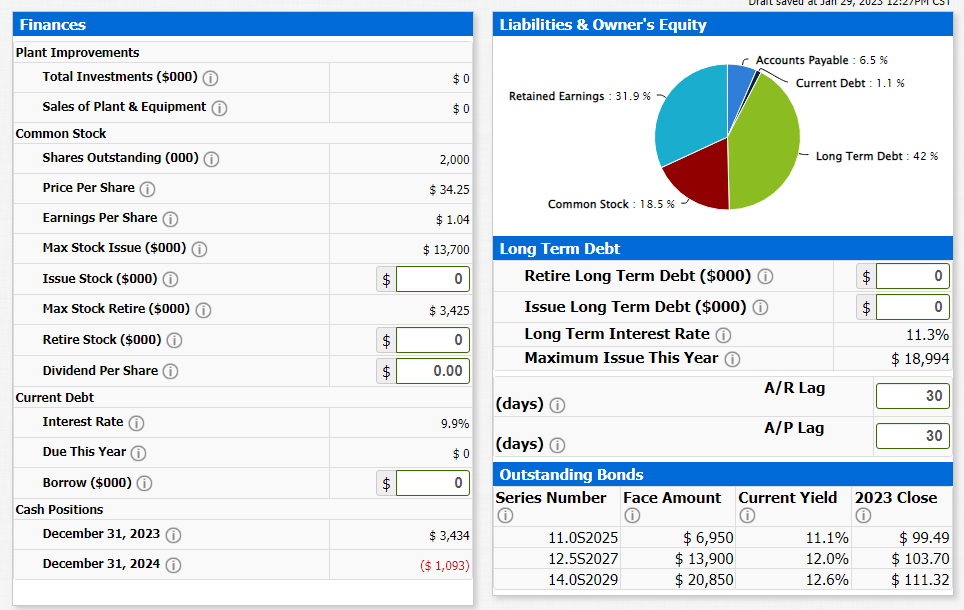
Task: Open the Current Yield column info tooltip
Action: pyautogui.click(x=747, y=515)
